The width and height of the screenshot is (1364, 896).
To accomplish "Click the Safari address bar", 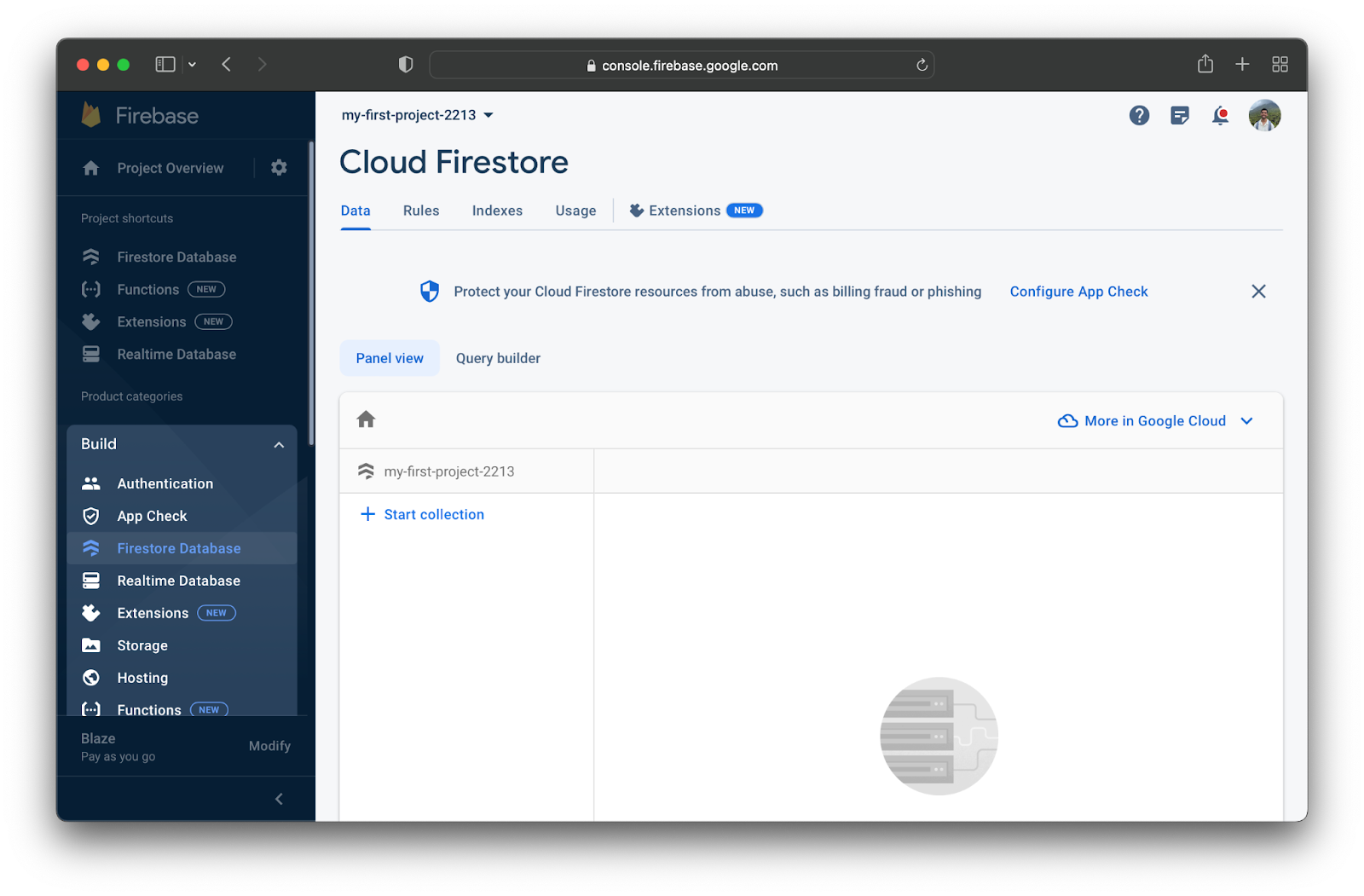I will pos(681,65).
